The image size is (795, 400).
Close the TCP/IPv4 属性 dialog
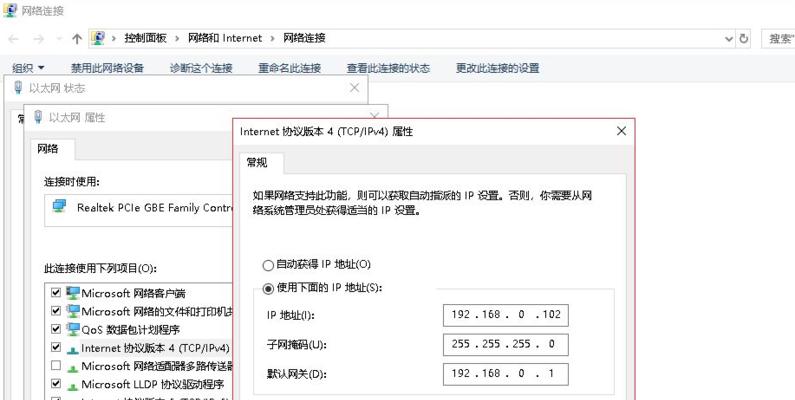[x=621, y=131]
